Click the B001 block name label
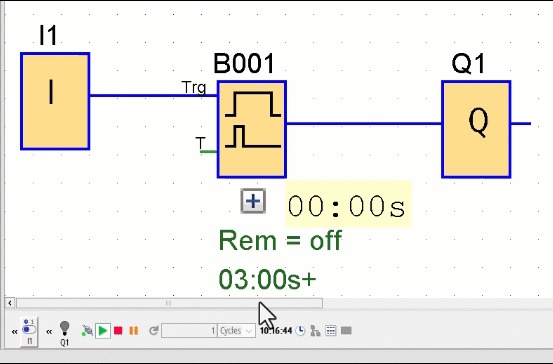The width and height of the screenshot is (553, 364). 244,64
